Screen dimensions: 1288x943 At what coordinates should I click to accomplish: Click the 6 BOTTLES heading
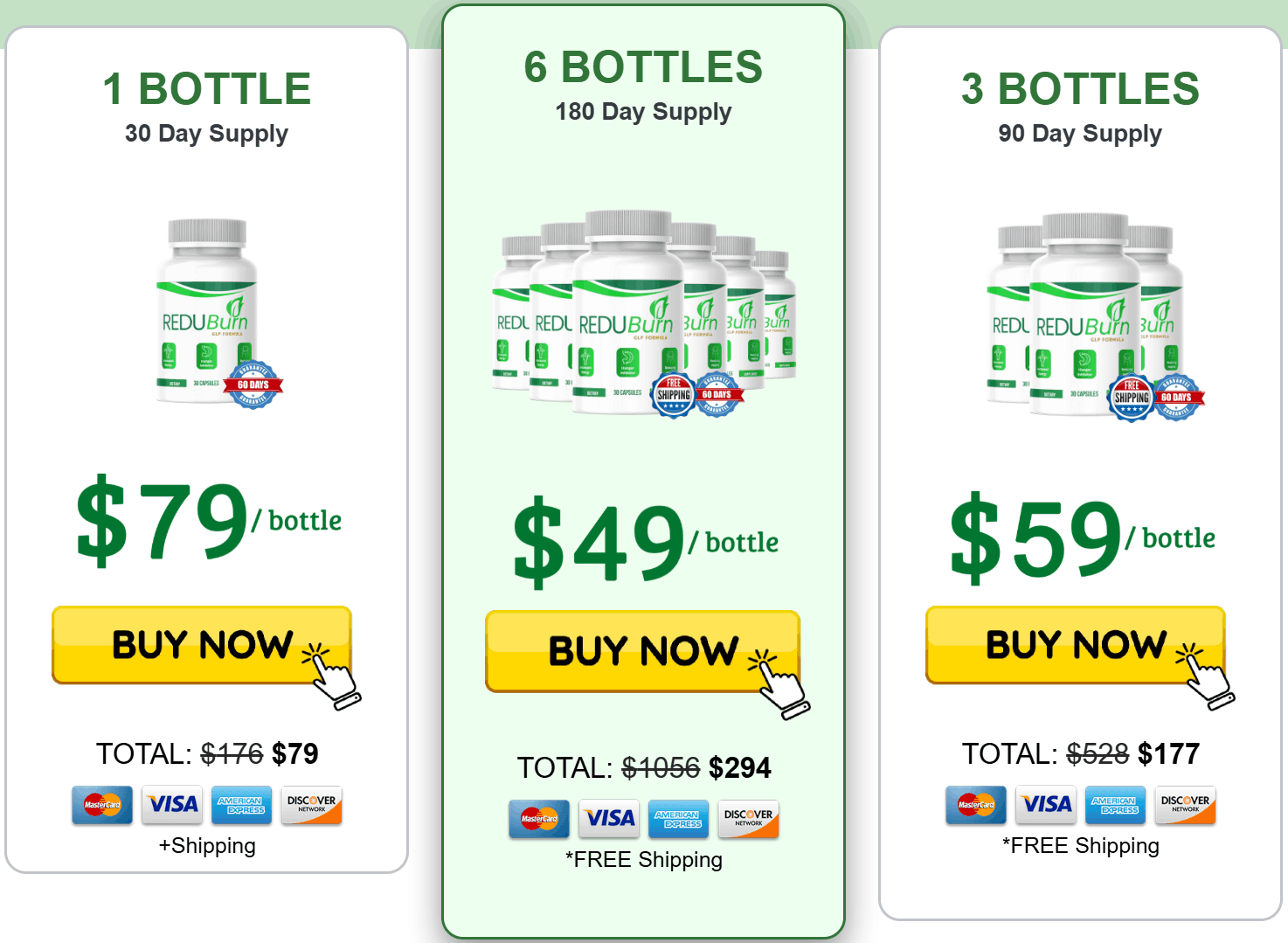pos(643,67)
